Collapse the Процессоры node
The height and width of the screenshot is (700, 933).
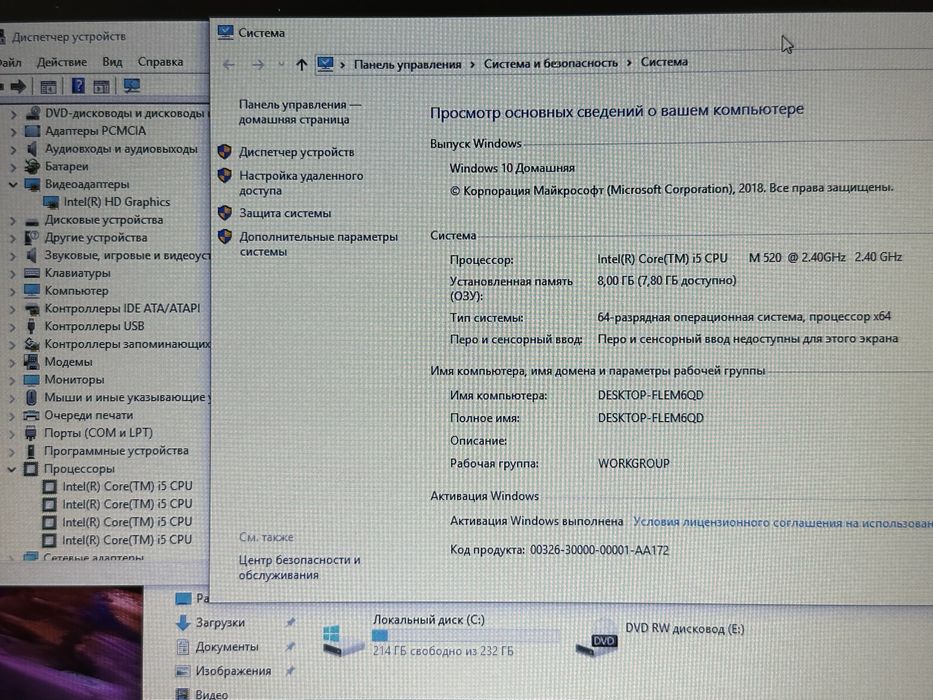coord(13,470)
